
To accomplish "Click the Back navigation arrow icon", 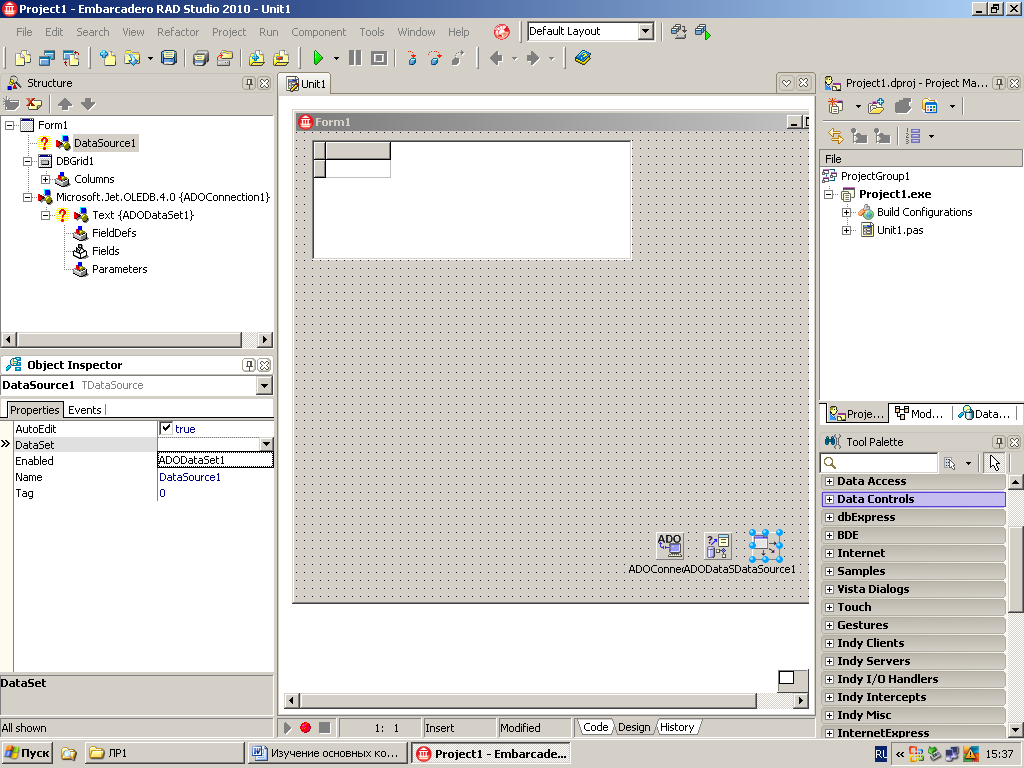I will [x=496, y=58].
